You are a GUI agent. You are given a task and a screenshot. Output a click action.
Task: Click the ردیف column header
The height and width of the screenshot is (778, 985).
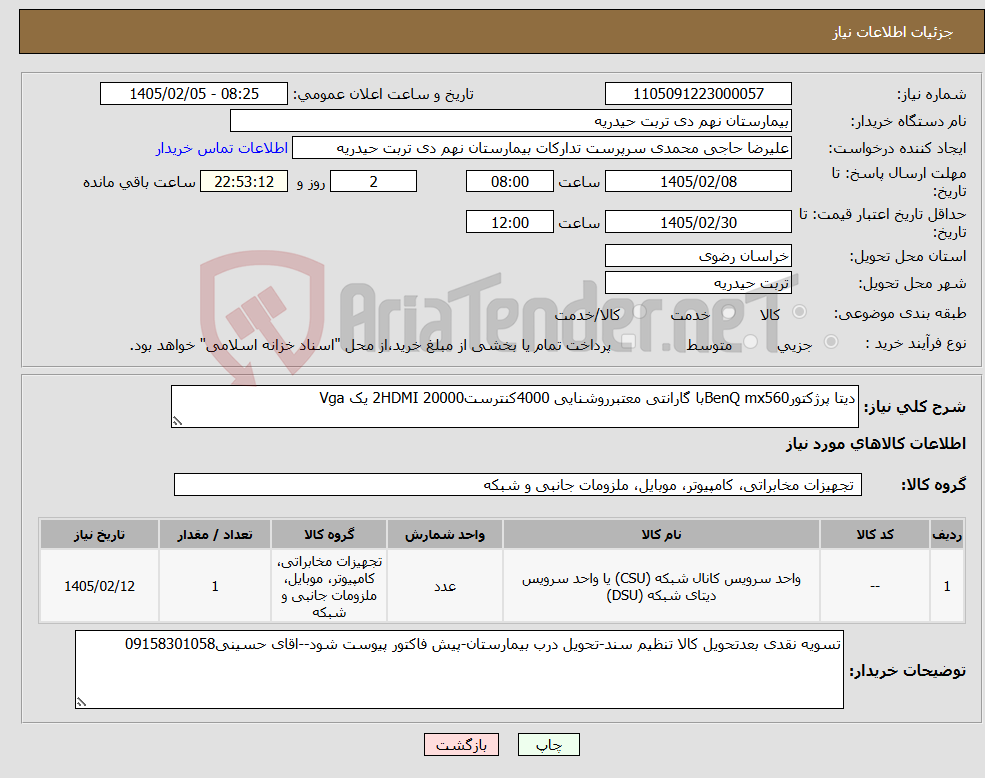pos(947,534)
